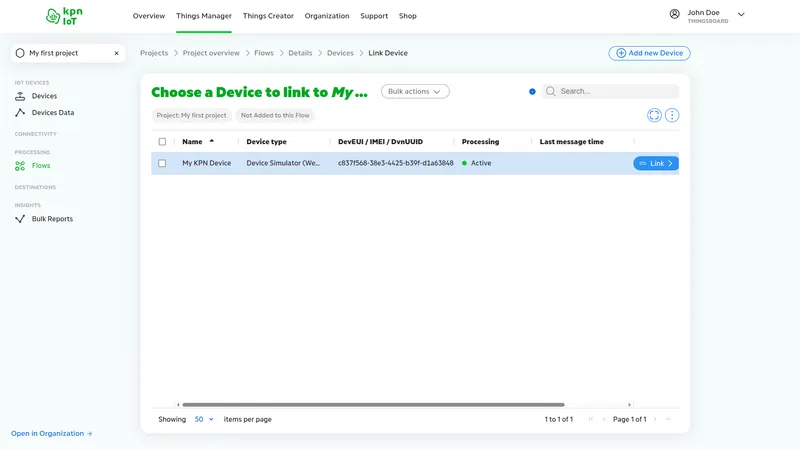Screen dimensions: 800x450
Task: Navigate to Project overview breadcrumb
Action: click(x=211, y=53)
